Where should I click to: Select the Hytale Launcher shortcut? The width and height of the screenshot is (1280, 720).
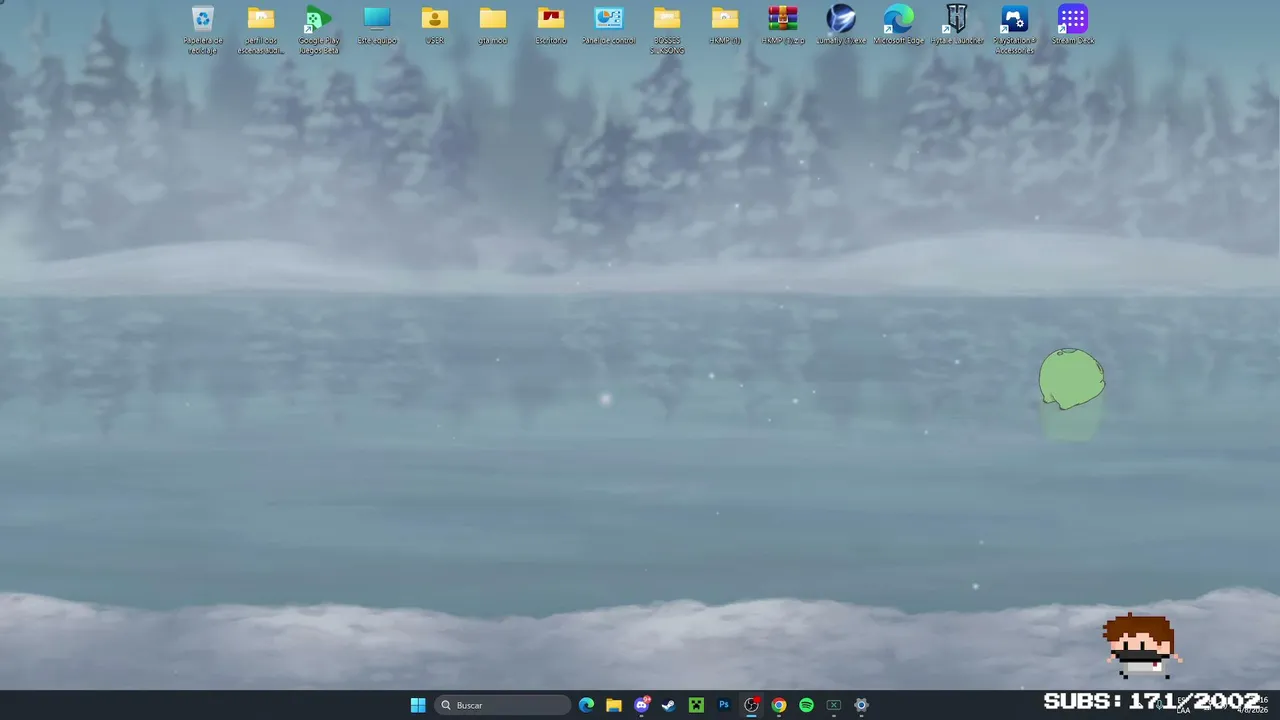[x=957, y=26]
